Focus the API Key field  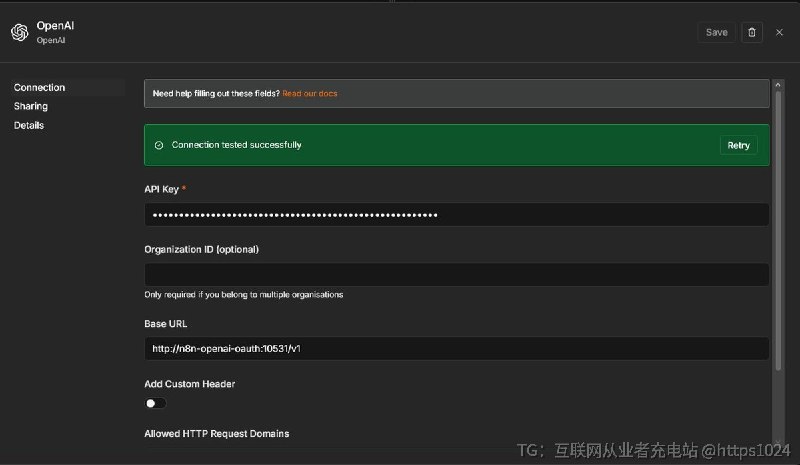pyautogui.click(x=457, y=214)
